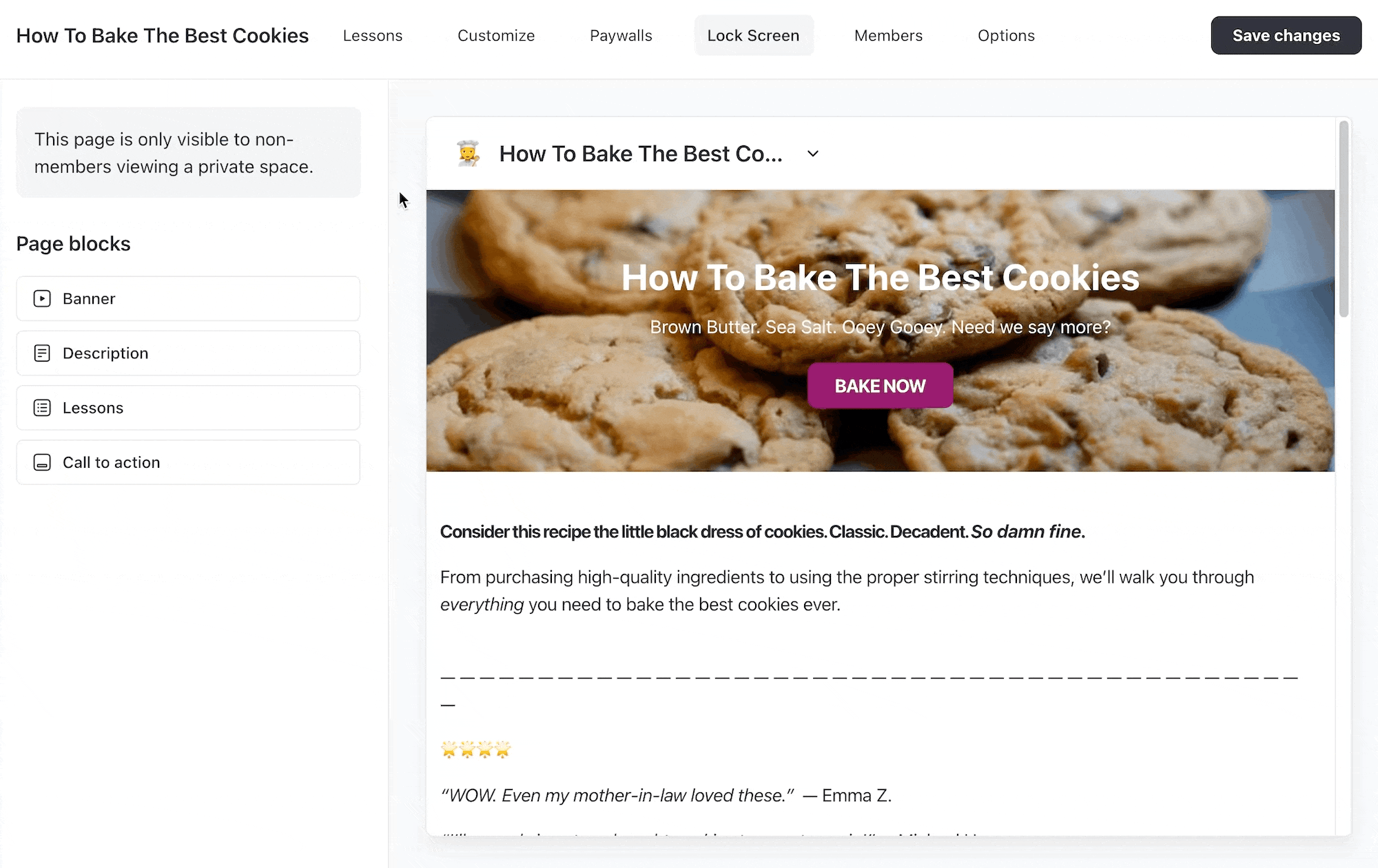1378x868 pixels.
Task: Open the Members tab
Action: tap(888, 36)
